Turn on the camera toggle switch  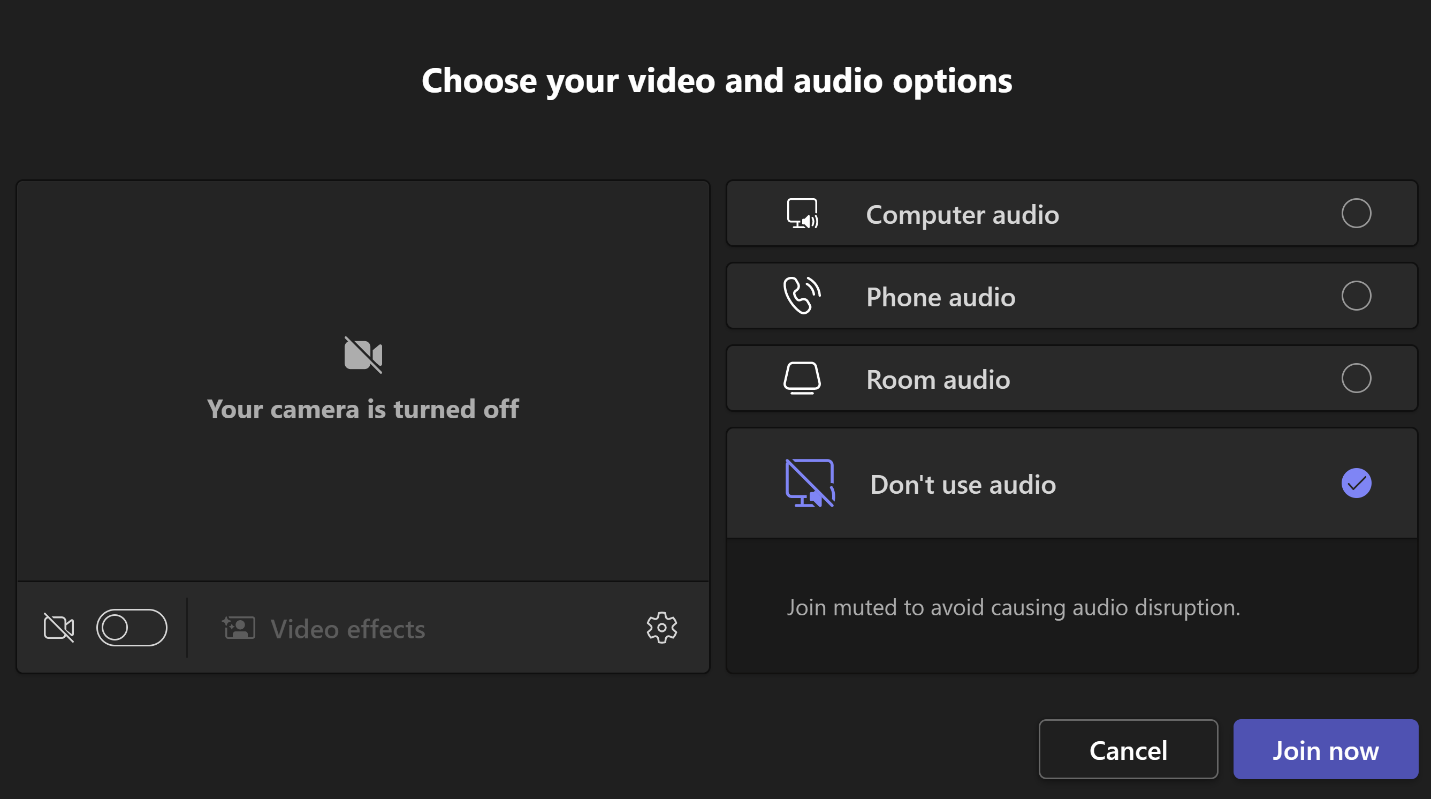(131, 628)
